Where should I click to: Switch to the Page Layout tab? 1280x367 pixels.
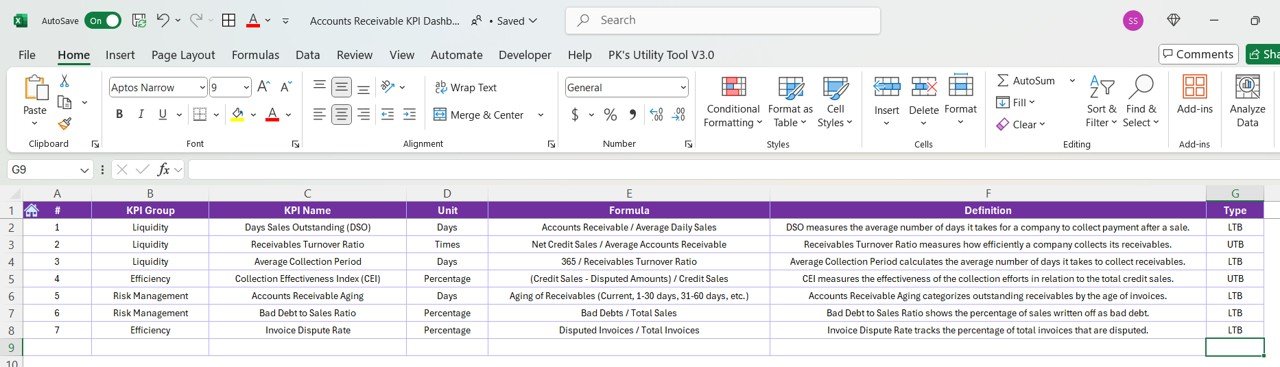(x=183, y=55)
